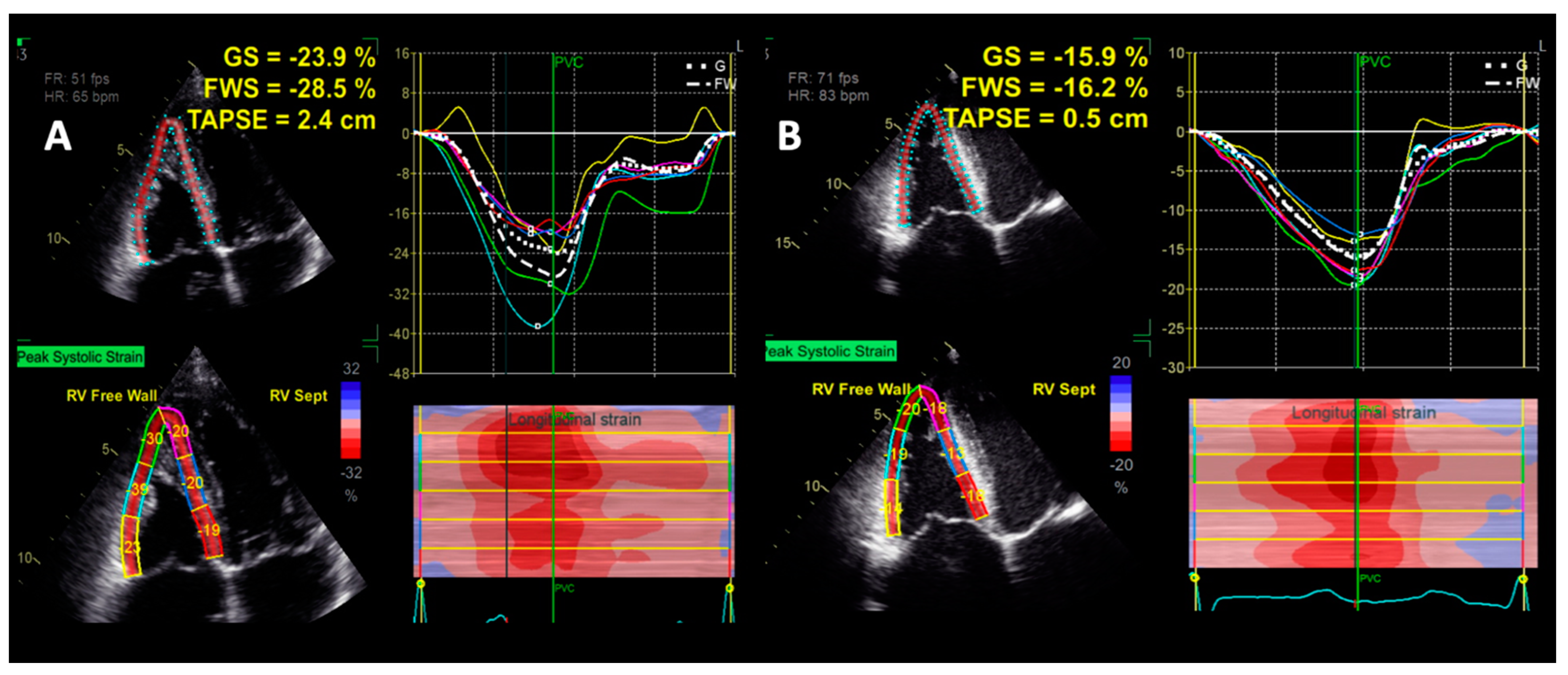The width and height of the screenshot is (1568, 675).
Task: Click the TAPSE = 0.5 cm readout
Action: (x=1046, y=118)
